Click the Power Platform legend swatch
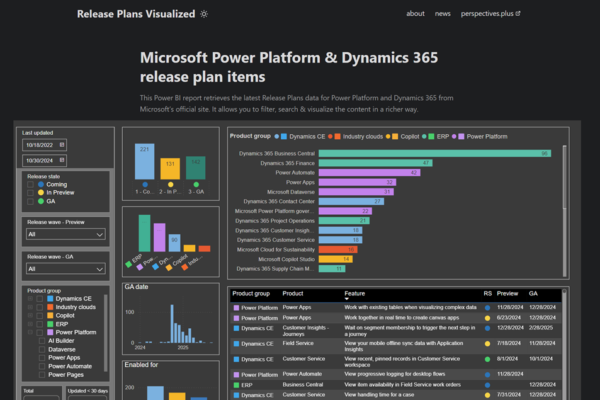The width and height of the screenshot is (600, 400). [461, 137]
